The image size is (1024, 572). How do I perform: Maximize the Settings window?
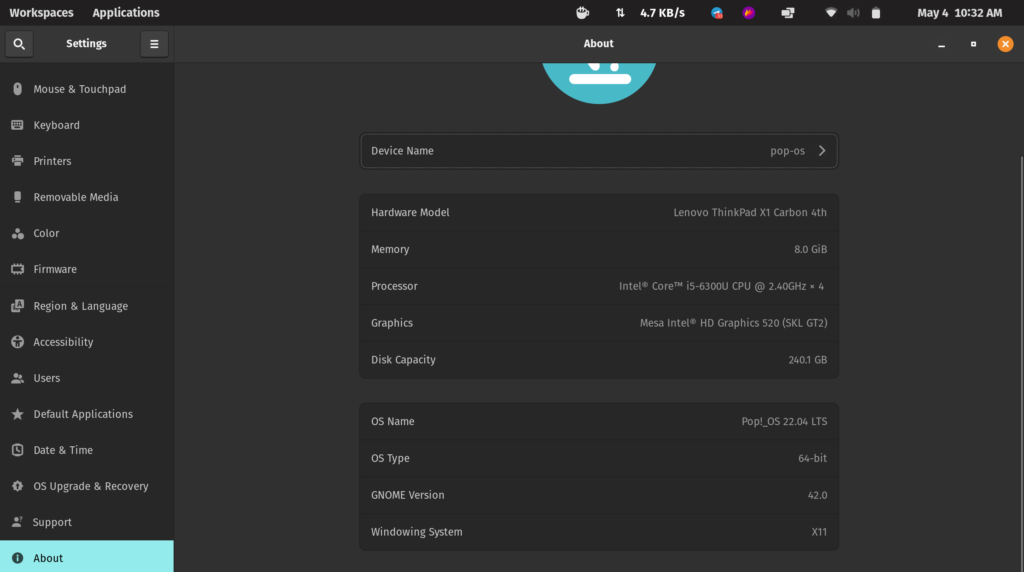click(x=973, y=44)
